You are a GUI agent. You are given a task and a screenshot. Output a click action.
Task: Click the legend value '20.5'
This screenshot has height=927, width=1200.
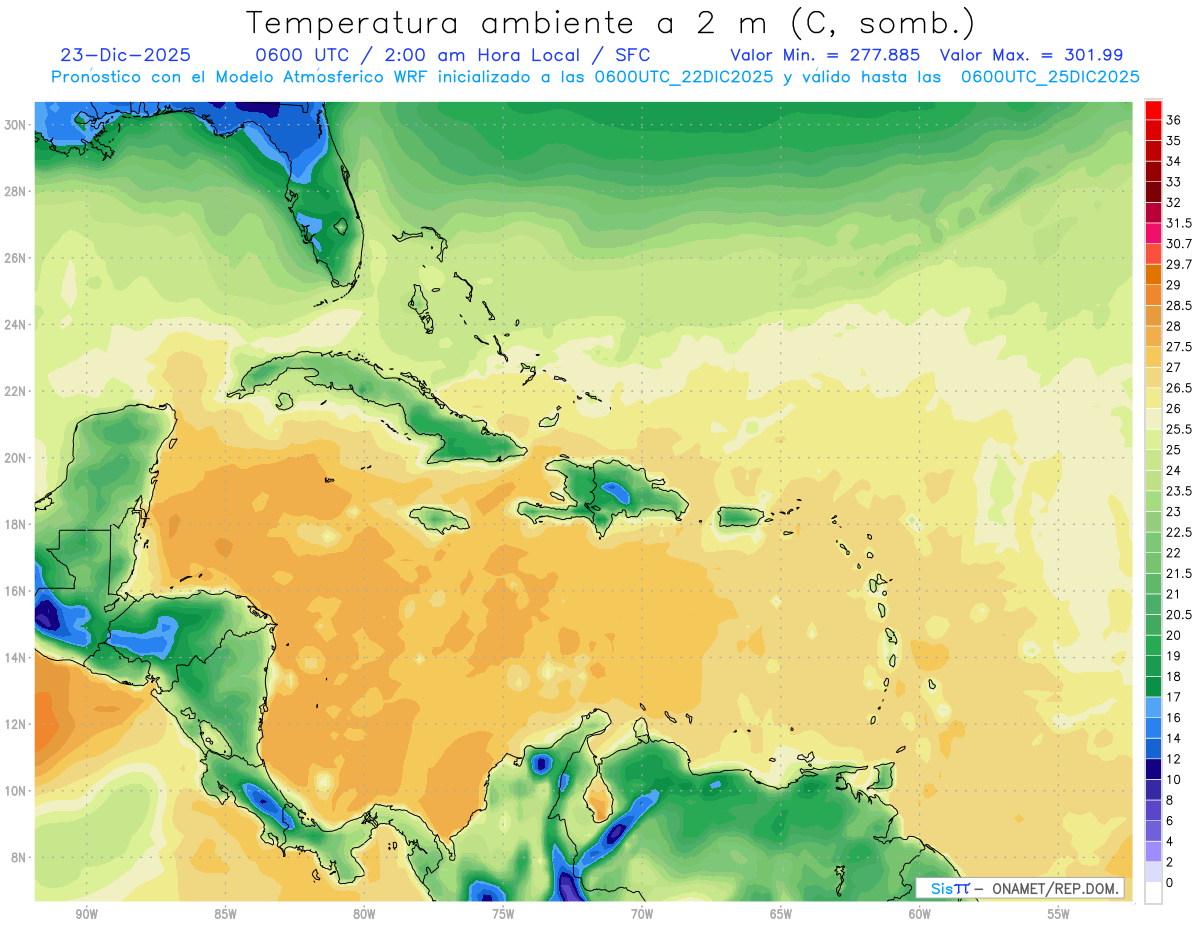[1179, 614]
